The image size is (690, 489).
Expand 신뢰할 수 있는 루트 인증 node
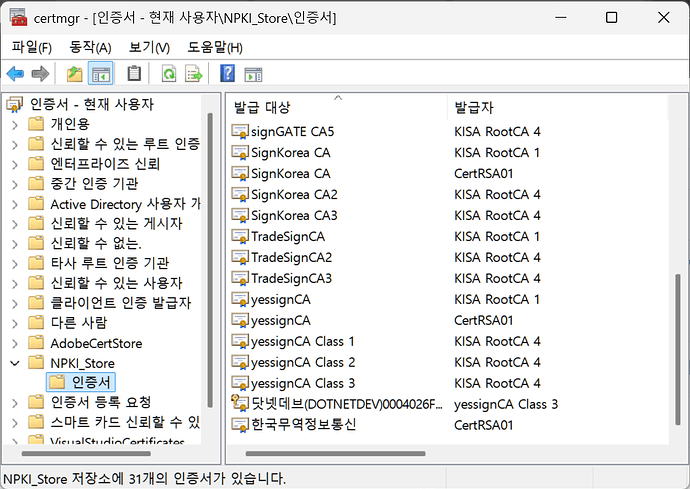15,145
